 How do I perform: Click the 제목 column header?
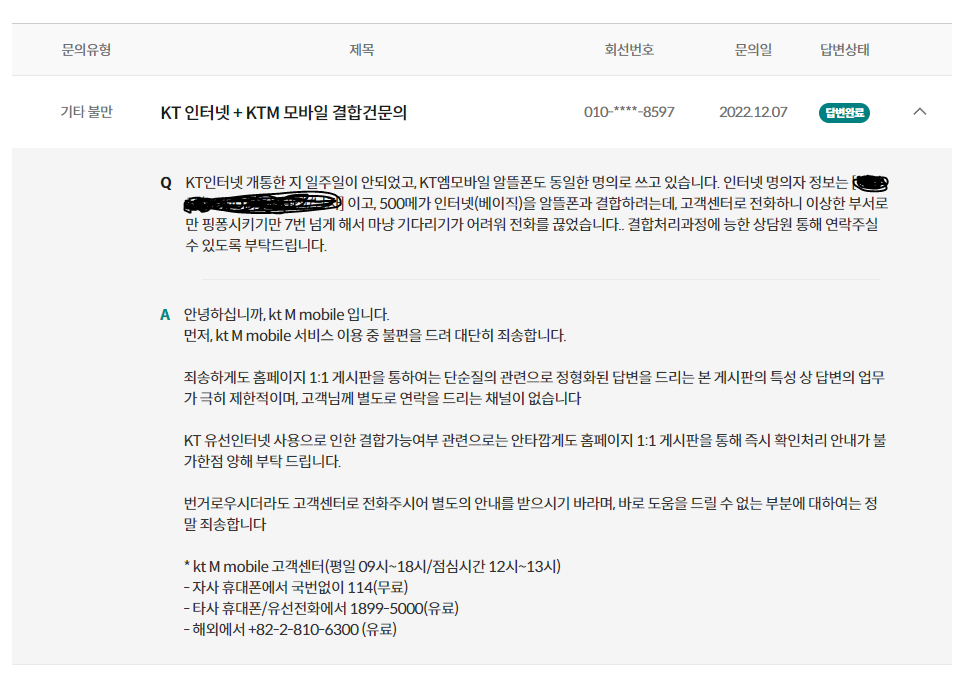click(x=361, y=50)
